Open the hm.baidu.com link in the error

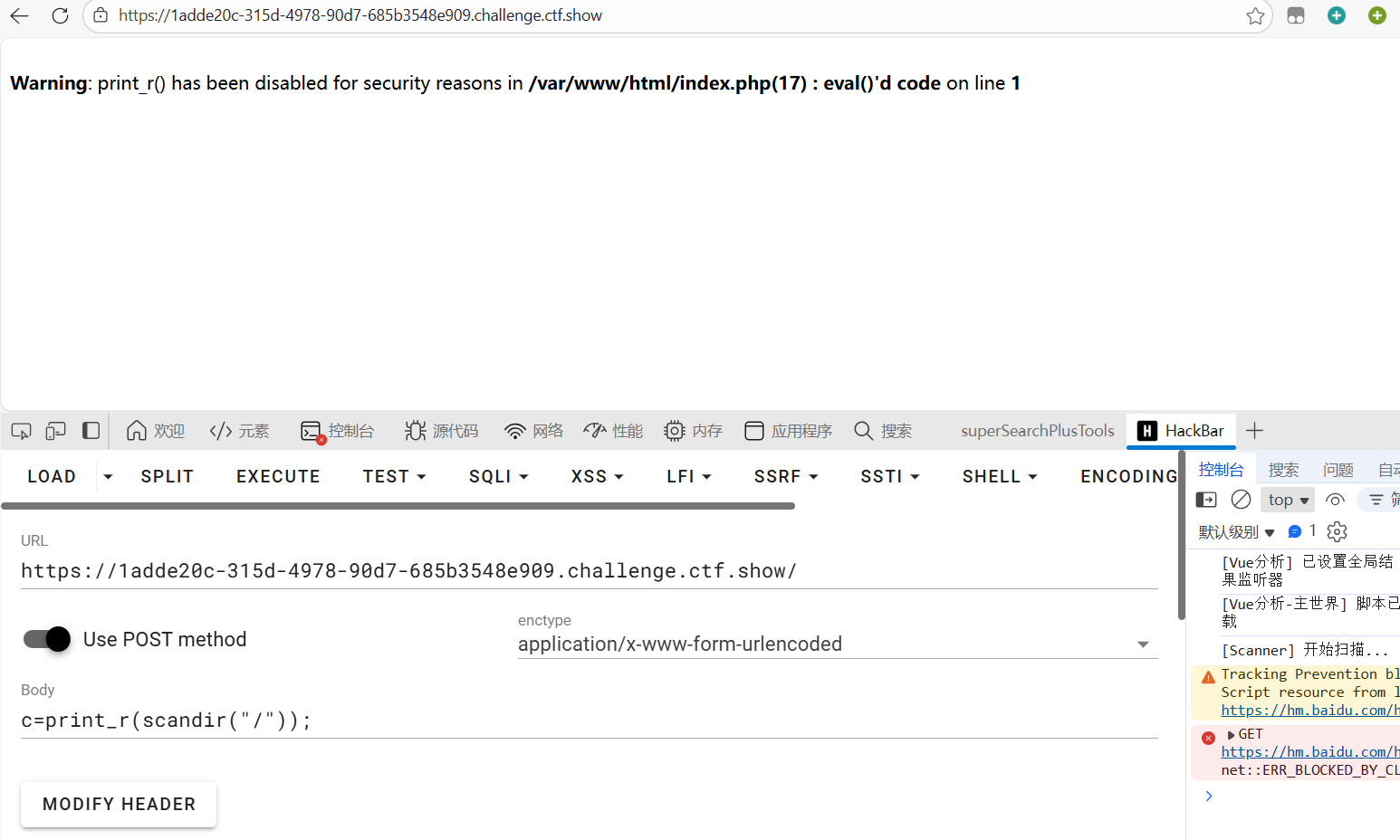(1309, 752)
